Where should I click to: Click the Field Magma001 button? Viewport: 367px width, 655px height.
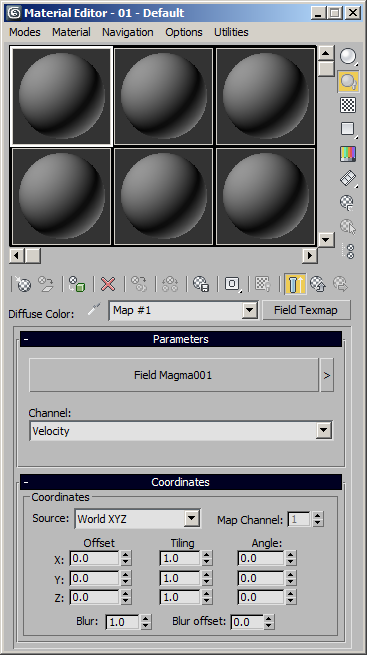(173, 375)
